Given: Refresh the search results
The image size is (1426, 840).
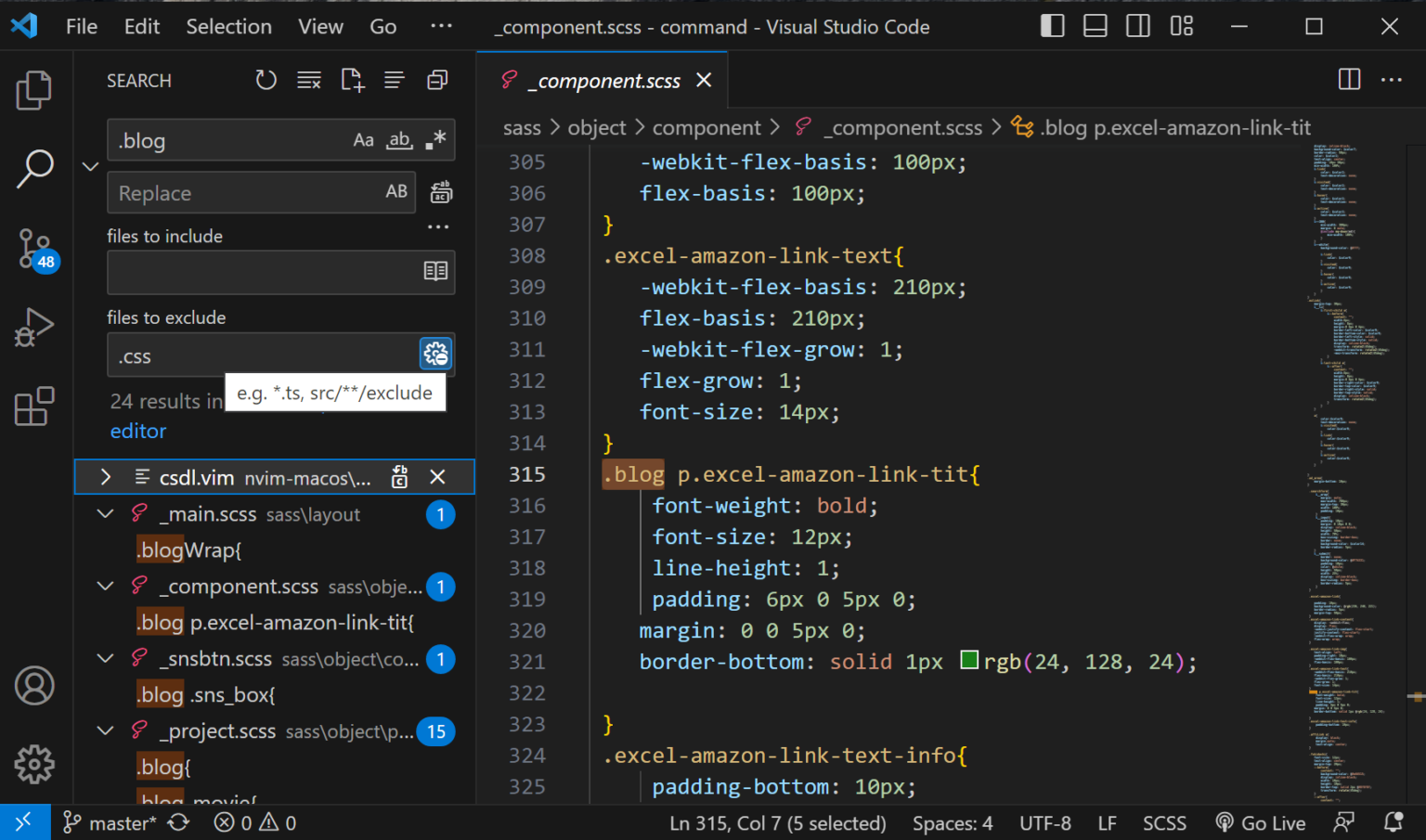Looking at the screenshot, I should point(266,80).
